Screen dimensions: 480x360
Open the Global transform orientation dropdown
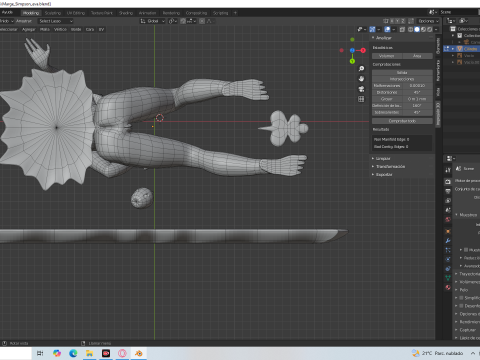(153, 21)
